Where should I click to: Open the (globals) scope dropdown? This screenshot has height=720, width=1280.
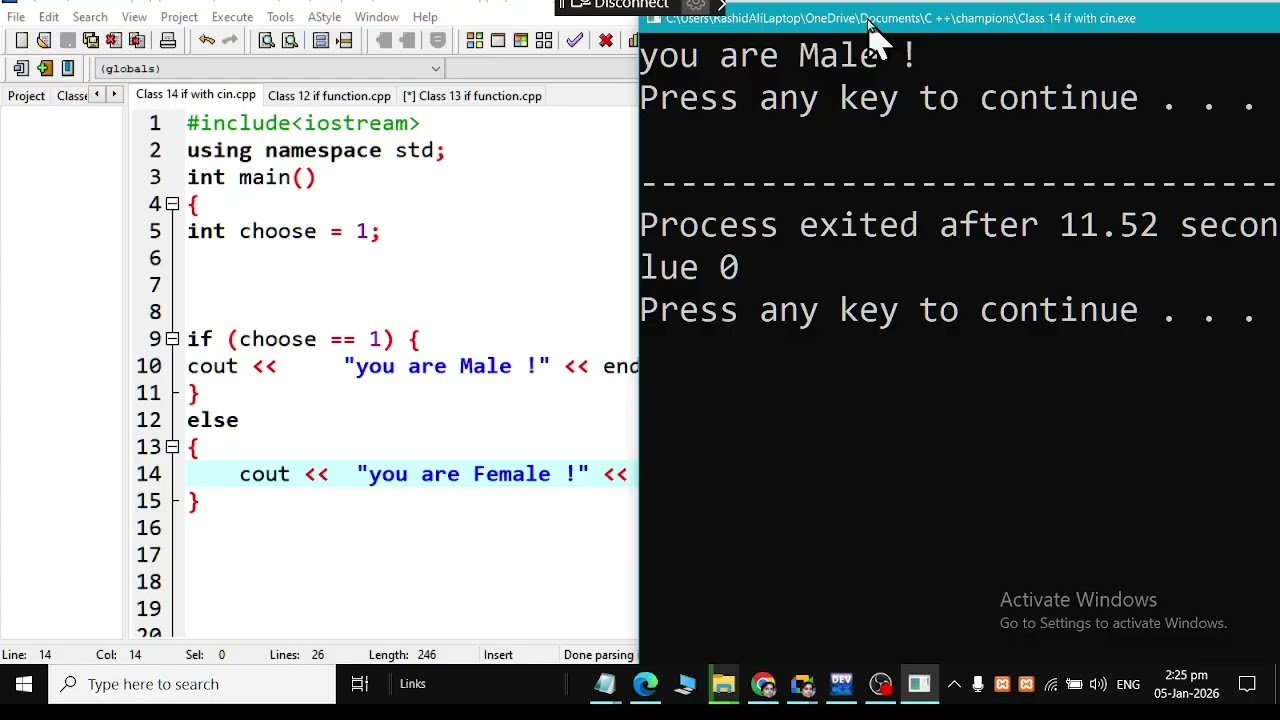tap(269, 68)
